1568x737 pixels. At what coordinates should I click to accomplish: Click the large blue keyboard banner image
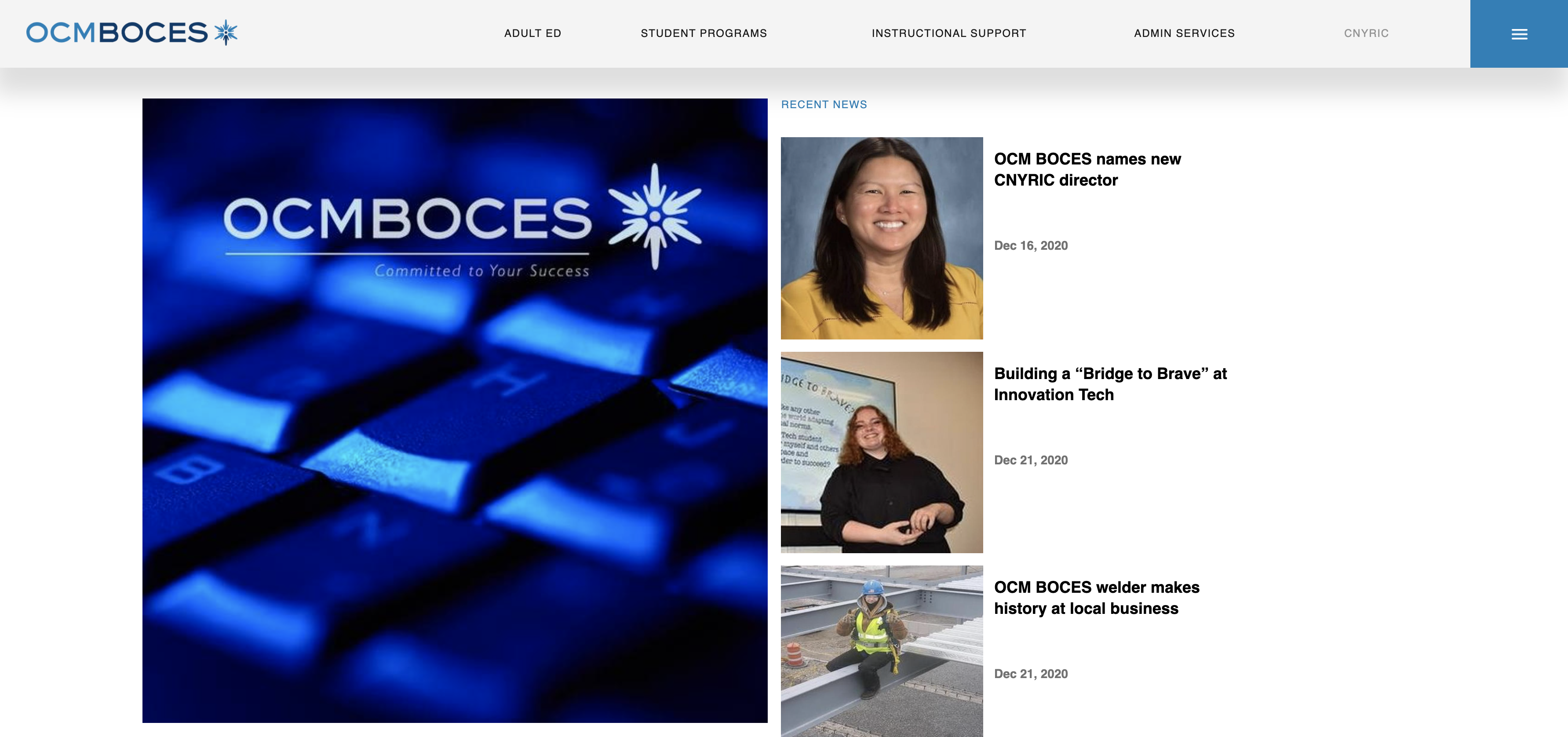click(x=455, y=411)
